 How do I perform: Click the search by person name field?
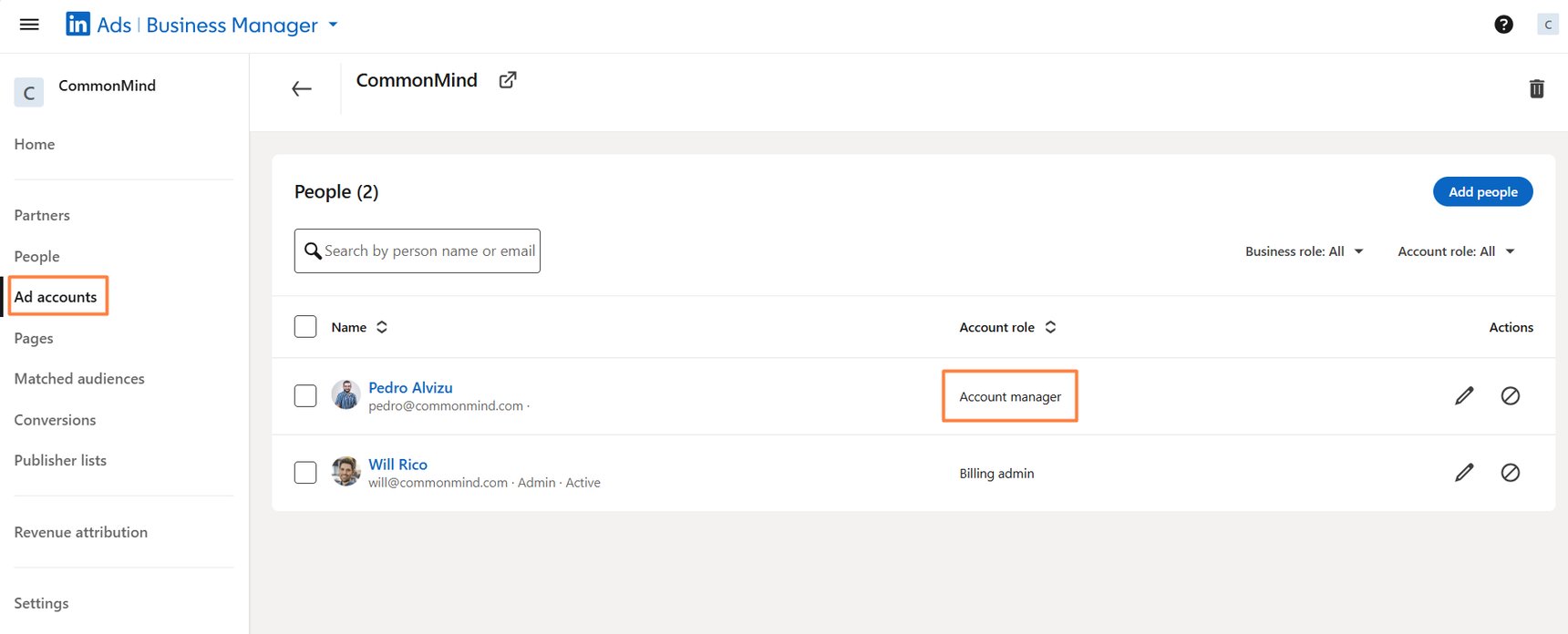pyautogui.click(x=418, y=251)
